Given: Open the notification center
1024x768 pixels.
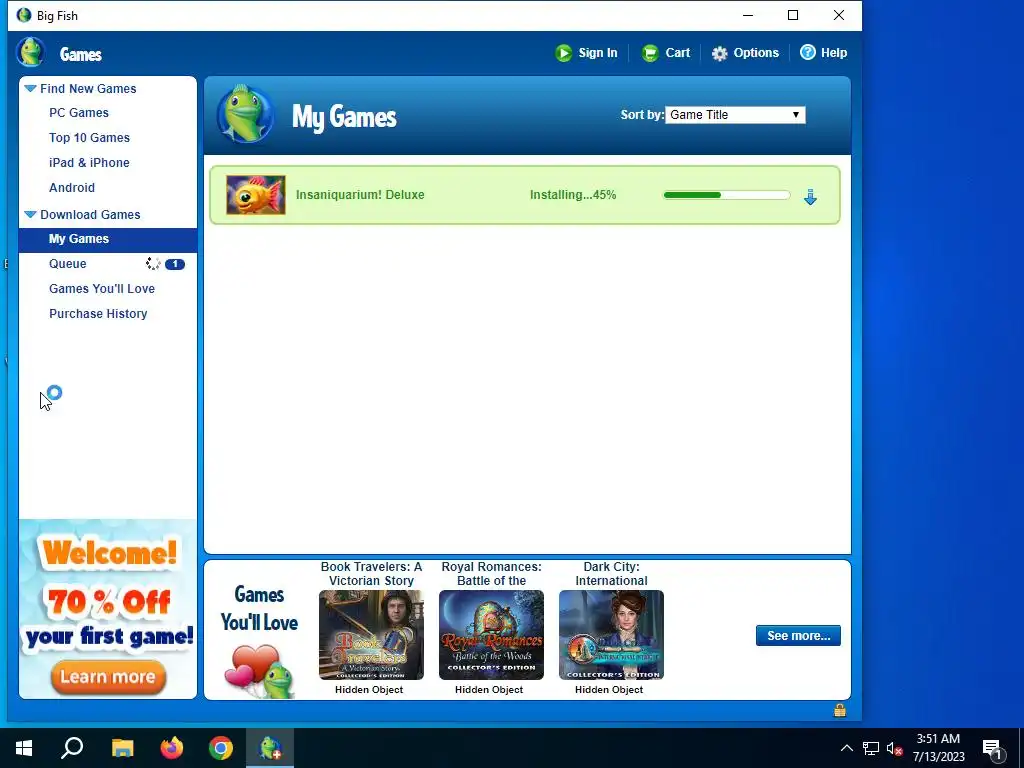Looking at the screenshot, I should click(993, 750).
